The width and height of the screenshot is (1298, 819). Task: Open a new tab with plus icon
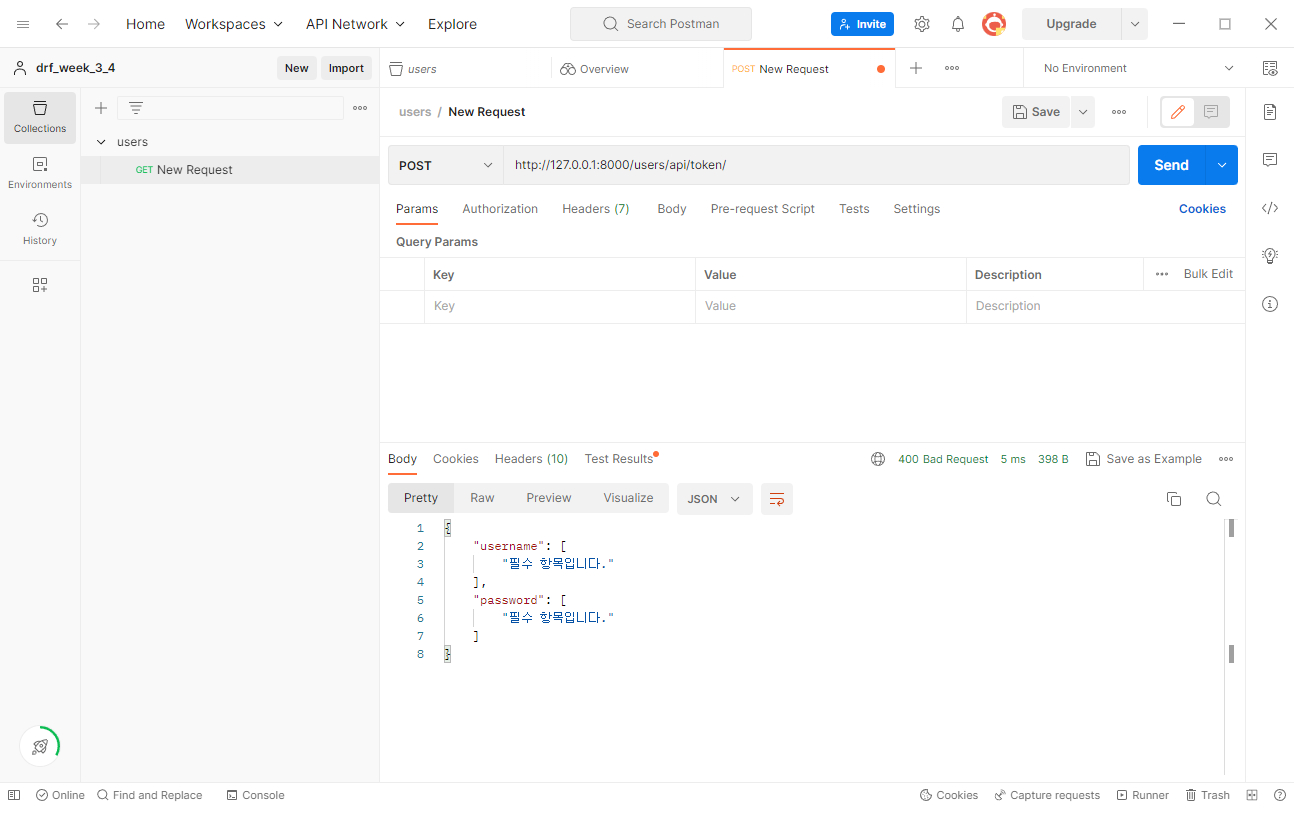[x=916, y=68]
